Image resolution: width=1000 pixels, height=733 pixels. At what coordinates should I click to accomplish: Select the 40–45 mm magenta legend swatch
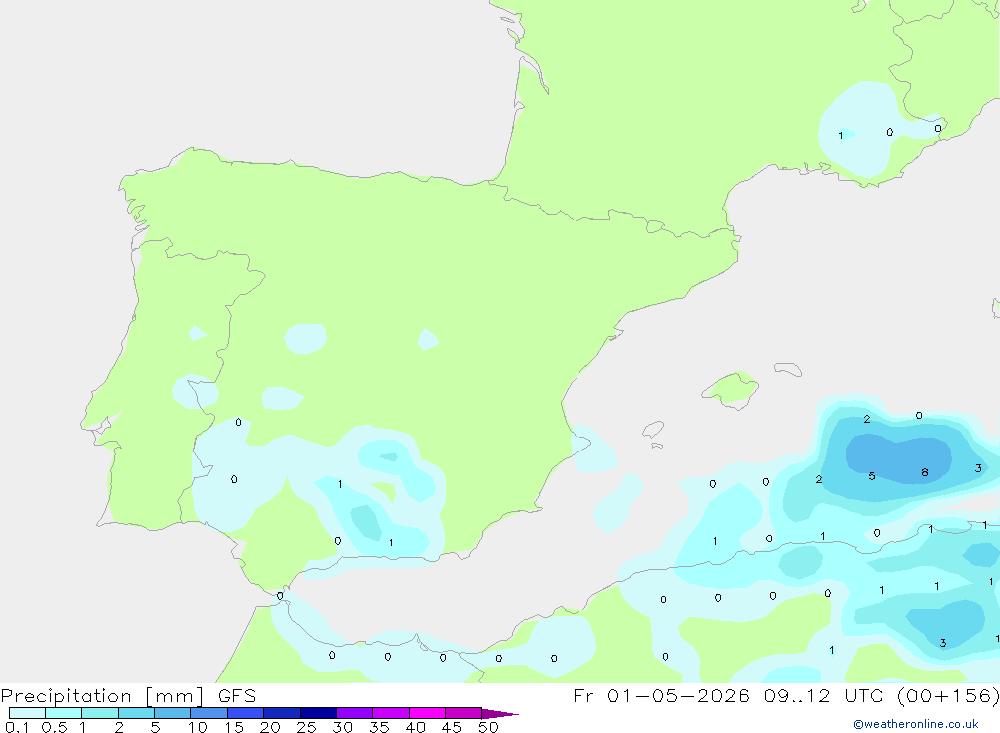[427, 713]
